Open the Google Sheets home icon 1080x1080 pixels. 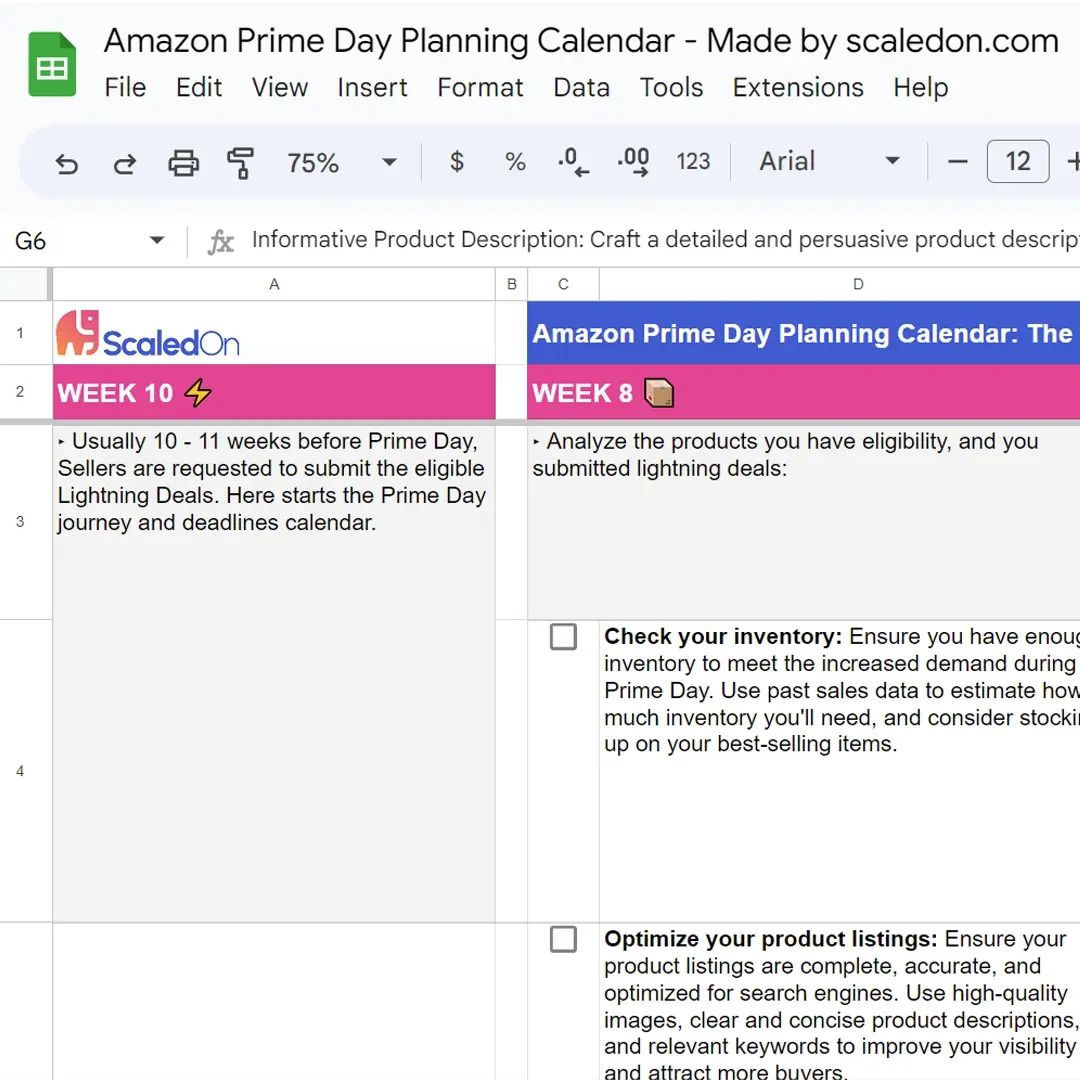point(52,64)
